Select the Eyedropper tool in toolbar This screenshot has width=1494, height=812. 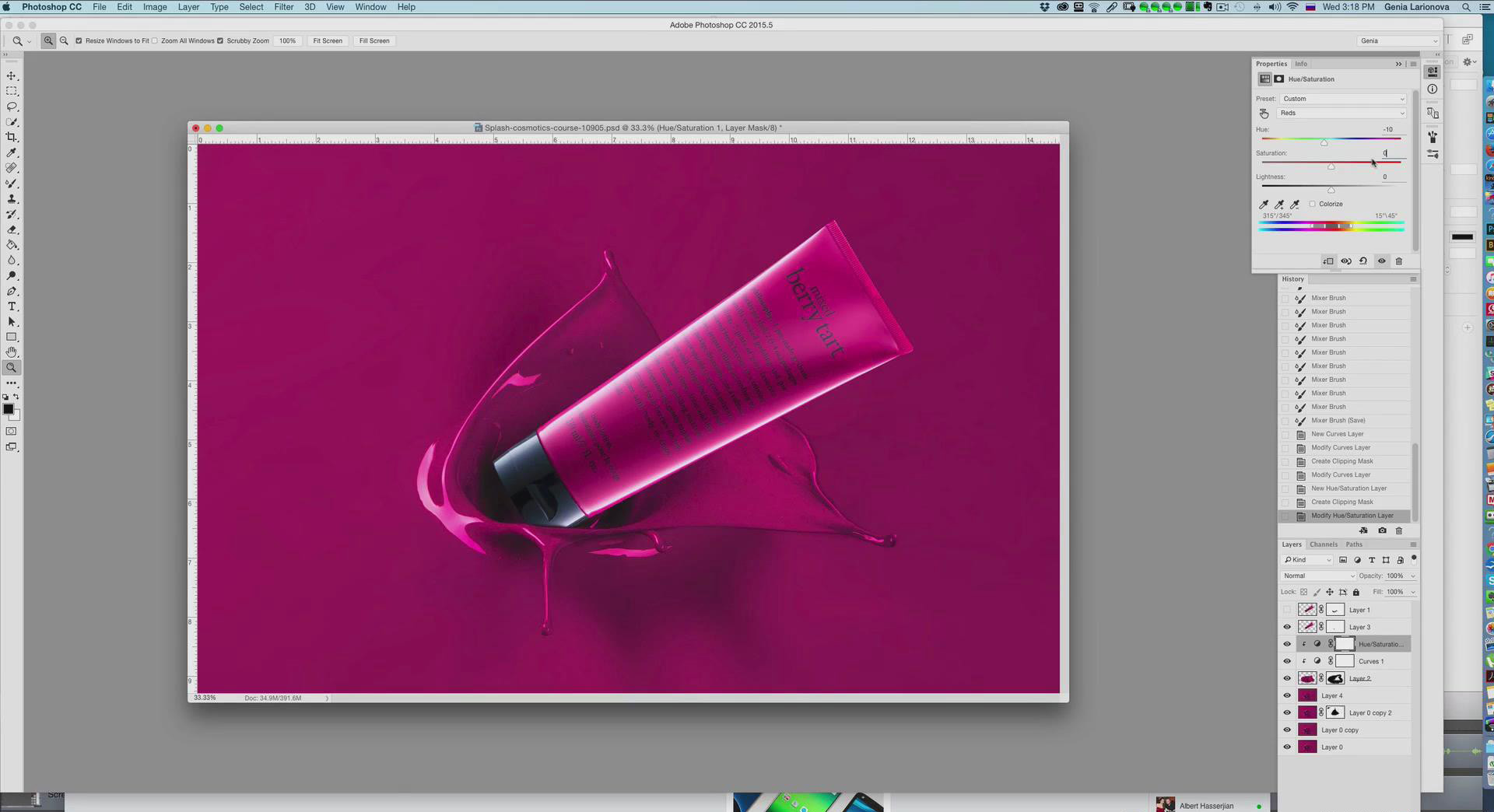(12, 152)
